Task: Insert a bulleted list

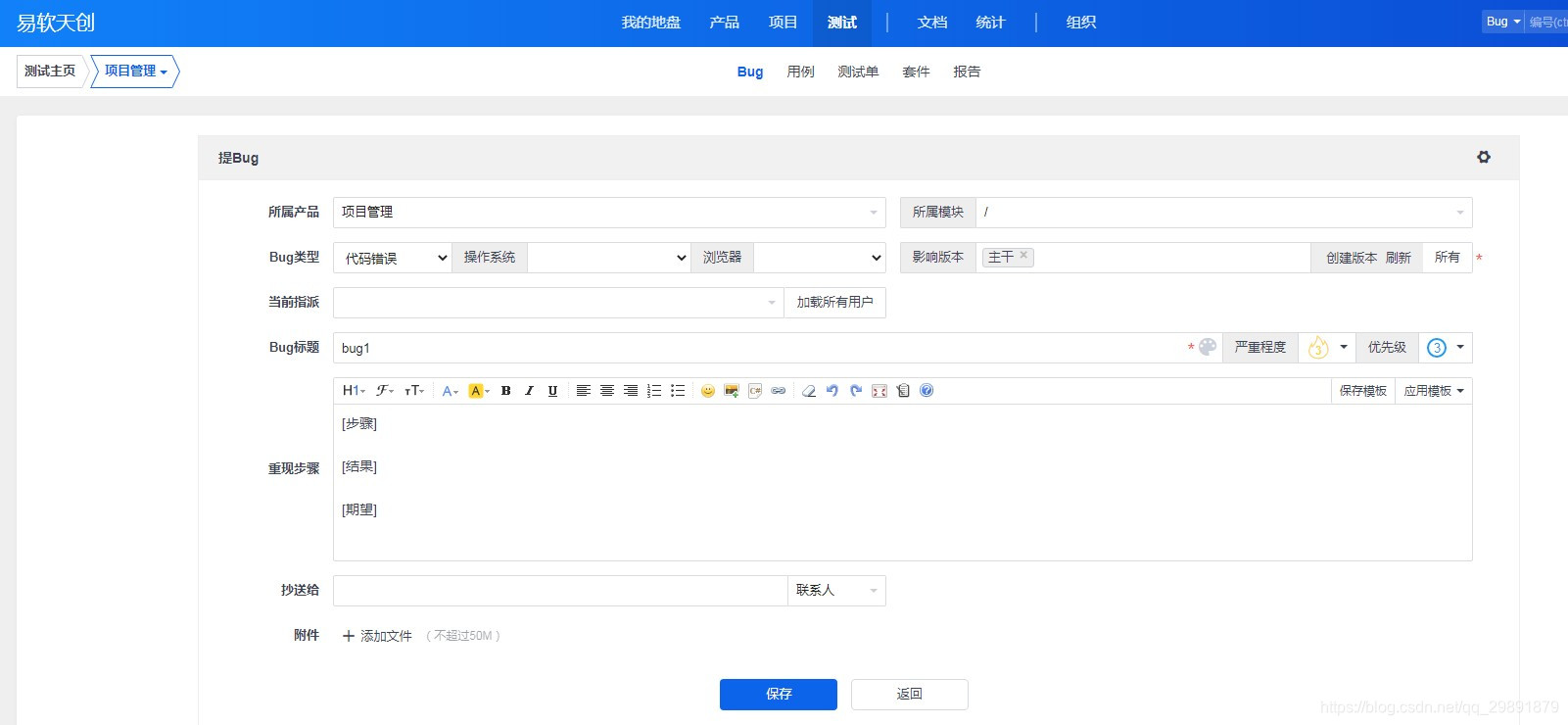Action: [677, 391]
